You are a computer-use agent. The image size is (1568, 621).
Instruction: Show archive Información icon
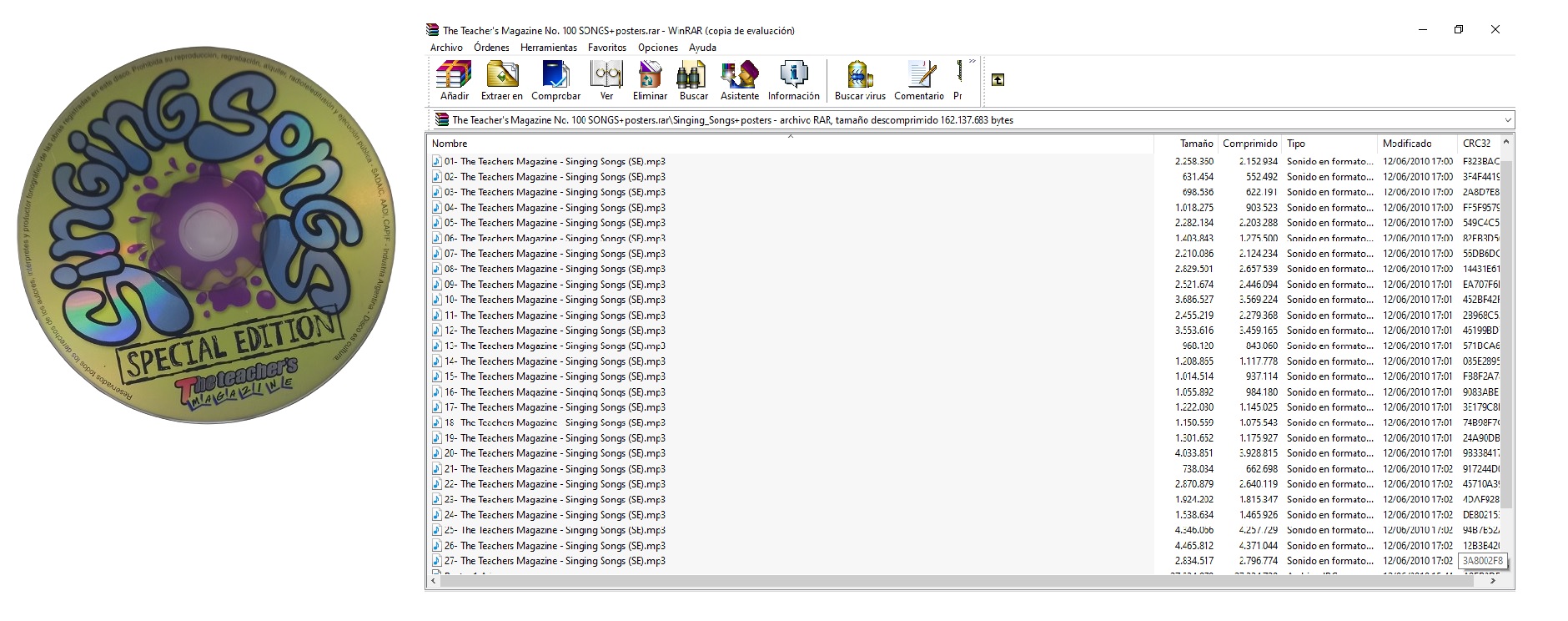[x=793, y=74]
